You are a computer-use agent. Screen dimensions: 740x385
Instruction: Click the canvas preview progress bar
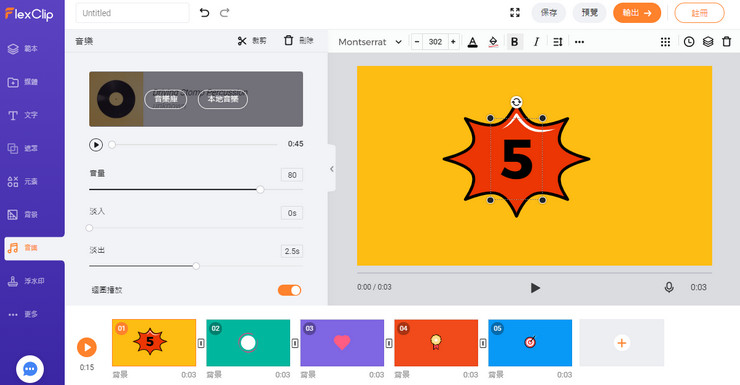534,273
